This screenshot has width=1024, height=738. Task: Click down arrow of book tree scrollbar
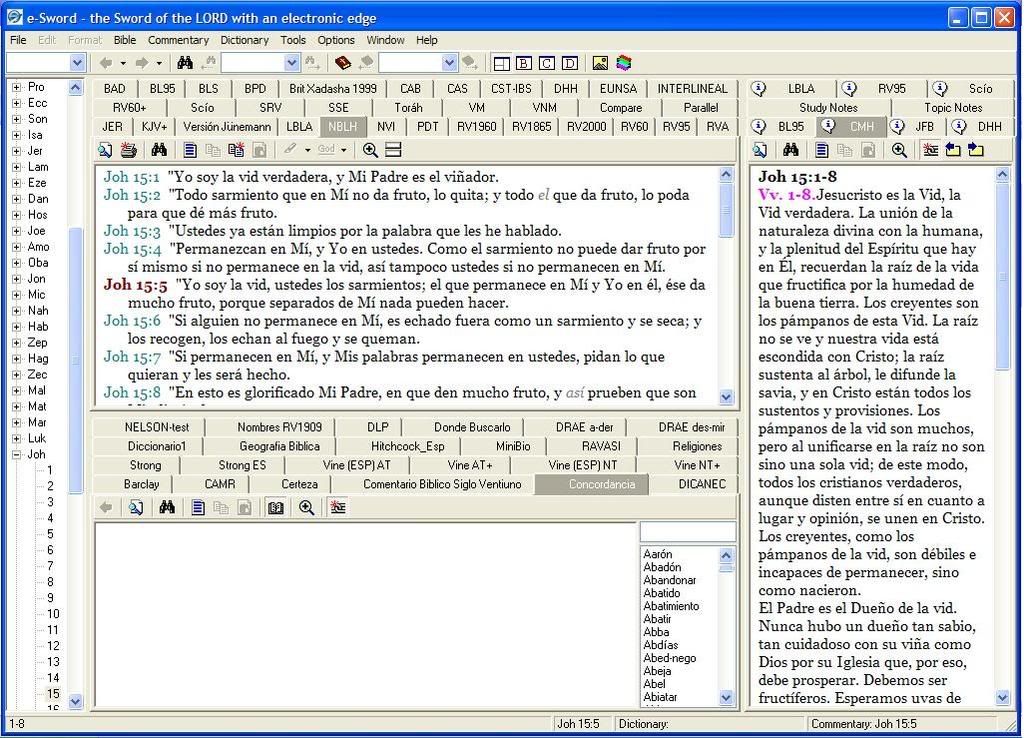tap(76, 701)
